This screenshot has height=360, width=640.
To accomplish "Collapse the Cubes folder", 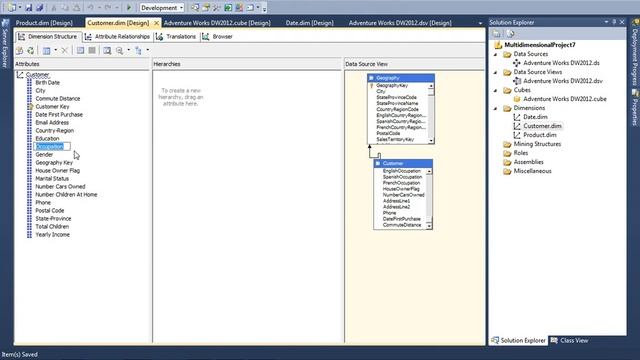I will point(496,90).
